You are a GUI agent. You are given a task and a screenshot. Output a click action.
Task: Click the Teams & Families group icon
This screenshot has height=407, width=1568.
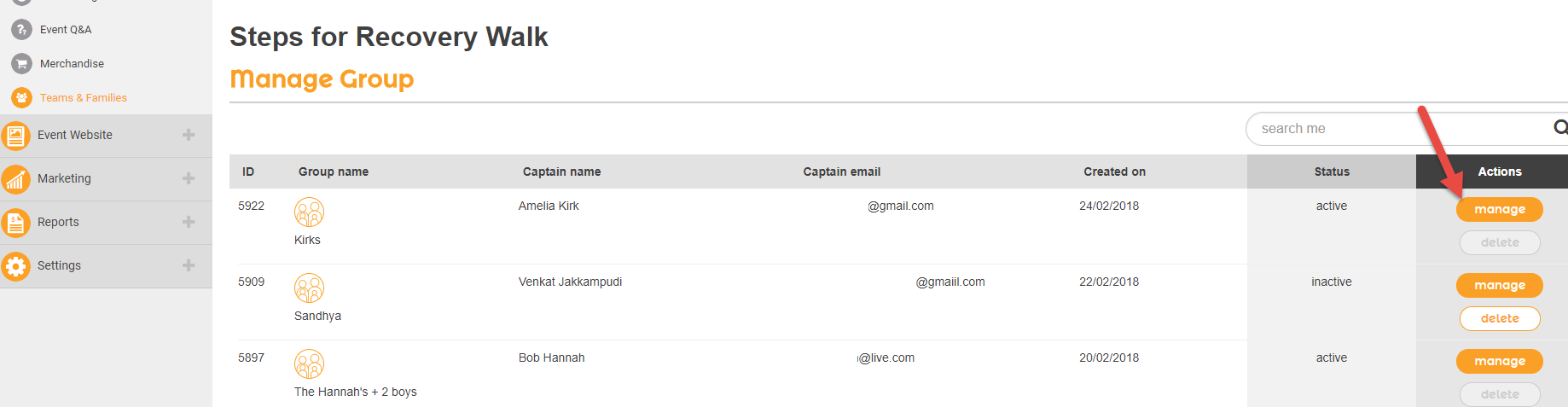click(x=21, y=97)
